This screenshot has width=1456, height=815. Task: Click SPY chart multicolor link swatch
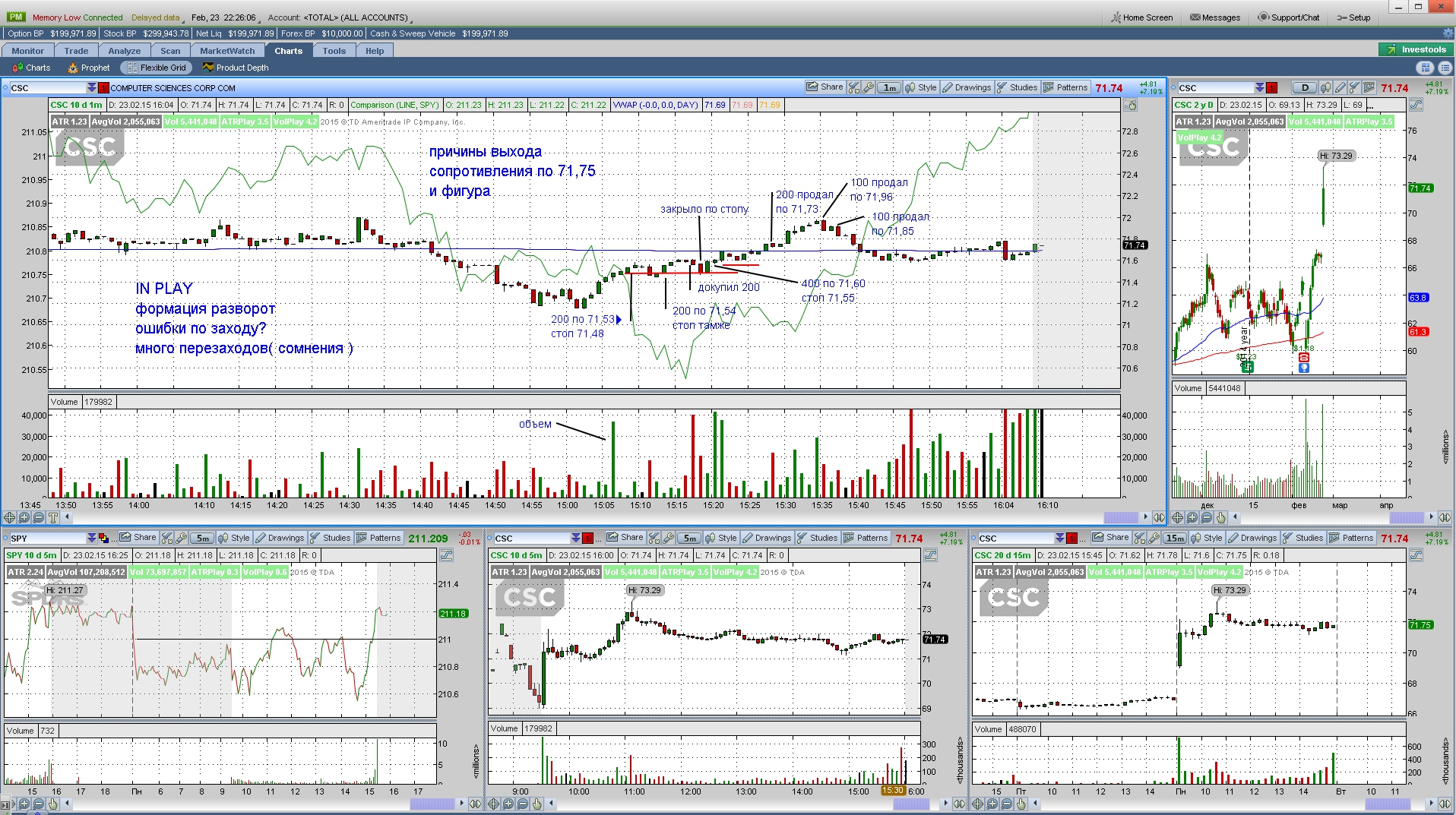coord(104,538)
